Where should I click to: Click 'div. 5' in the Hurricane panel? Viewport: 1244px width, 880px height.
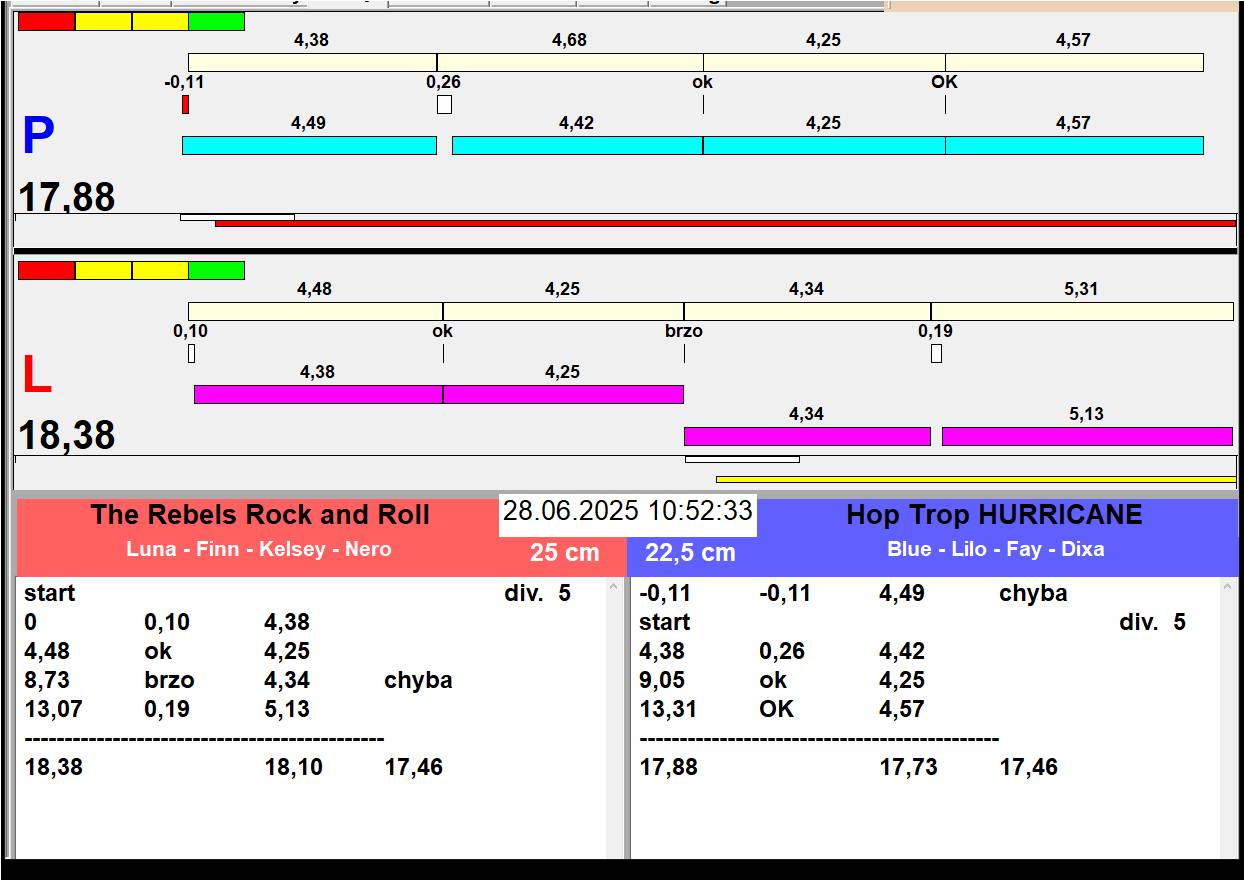(x=1153, y=622)
